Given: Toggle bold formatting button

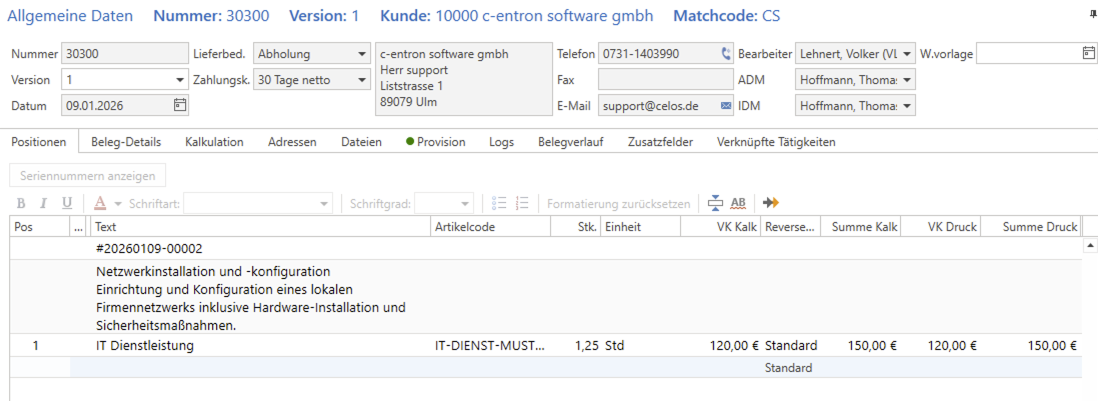Looking at the screenshot, I should [x=20, y=203].
